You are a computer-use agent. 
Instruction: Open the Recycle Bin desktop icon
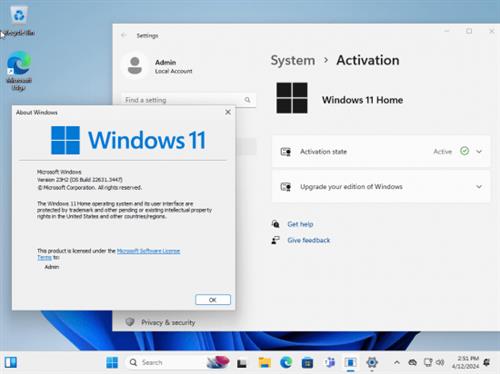pos(19,21)
